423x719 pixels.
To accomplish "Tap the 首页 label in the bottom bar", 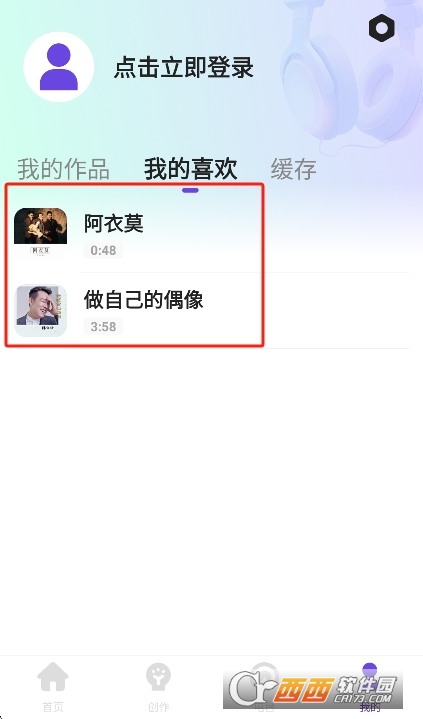I will 53,707.
